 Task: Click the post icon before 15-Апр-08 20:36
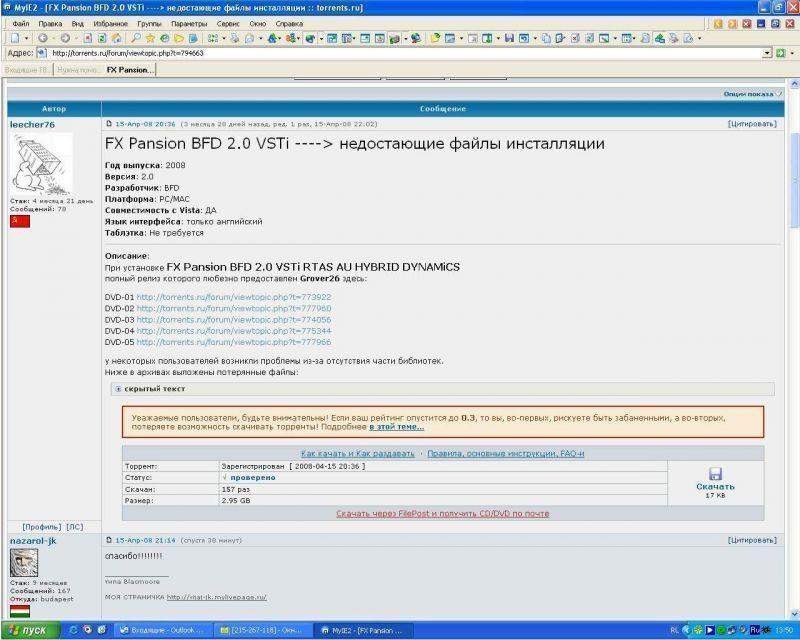(x=109, y=124)
